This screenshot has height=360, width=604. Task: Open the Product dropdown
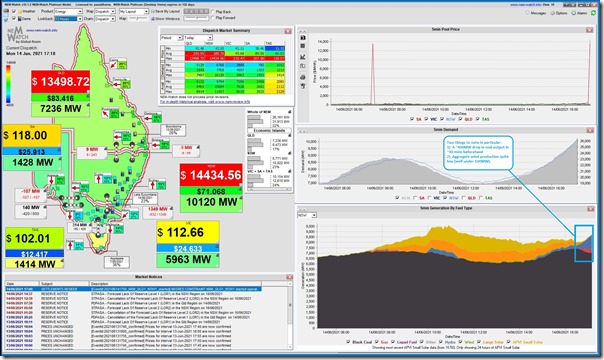[69, 12]
